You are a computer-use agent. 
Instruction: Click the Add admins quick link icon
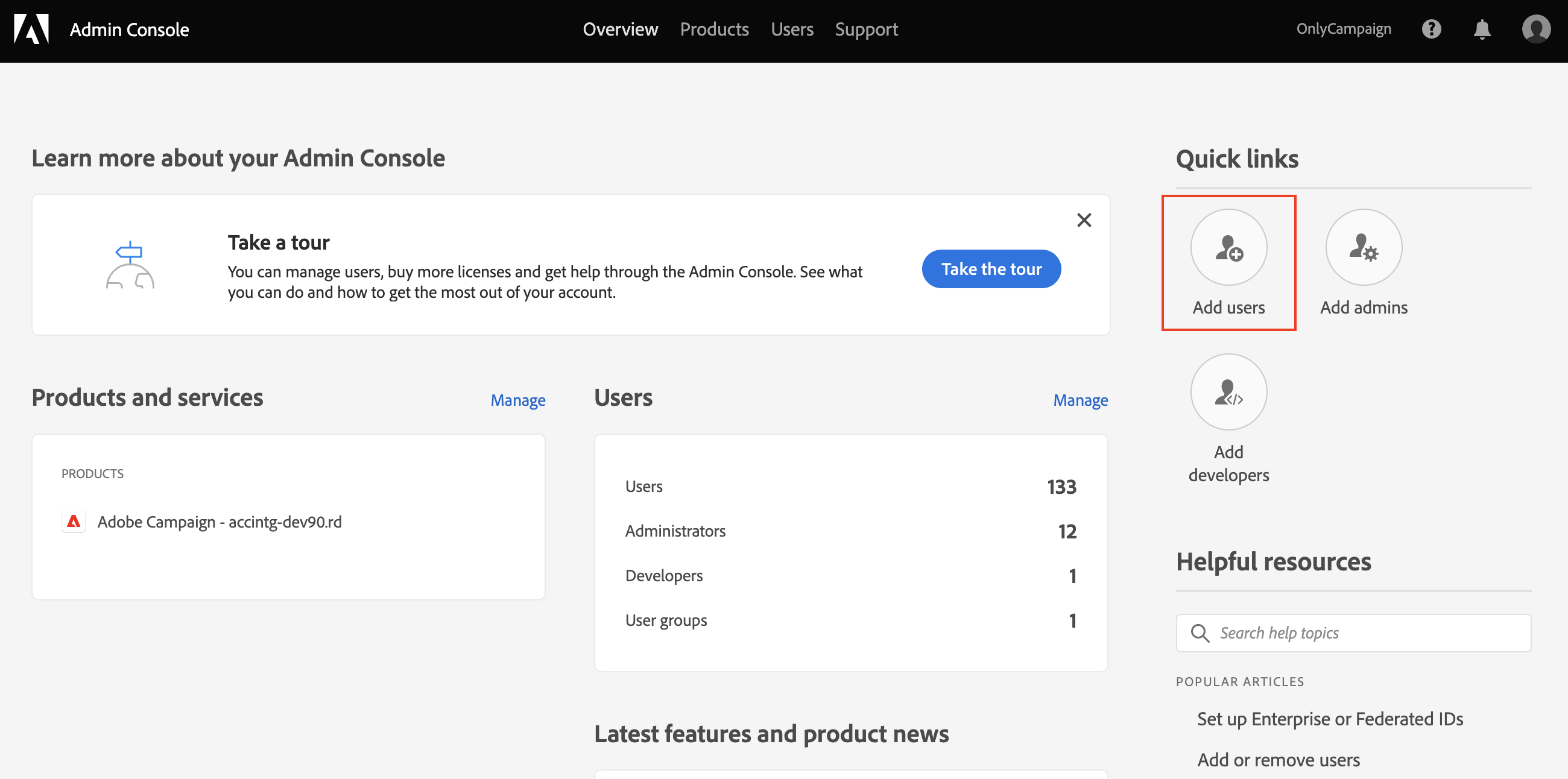[x=1364, y=247]
